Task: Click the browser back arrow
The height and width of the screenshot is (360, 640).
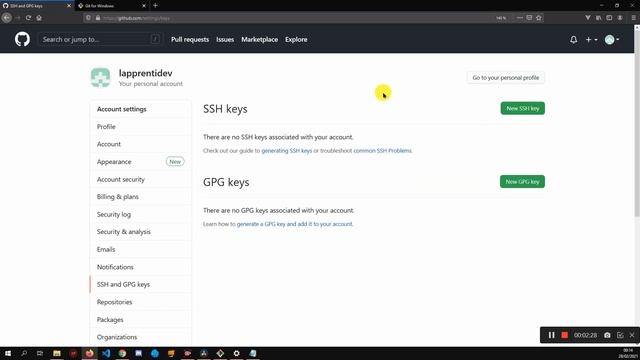Action: coord(7,18)
